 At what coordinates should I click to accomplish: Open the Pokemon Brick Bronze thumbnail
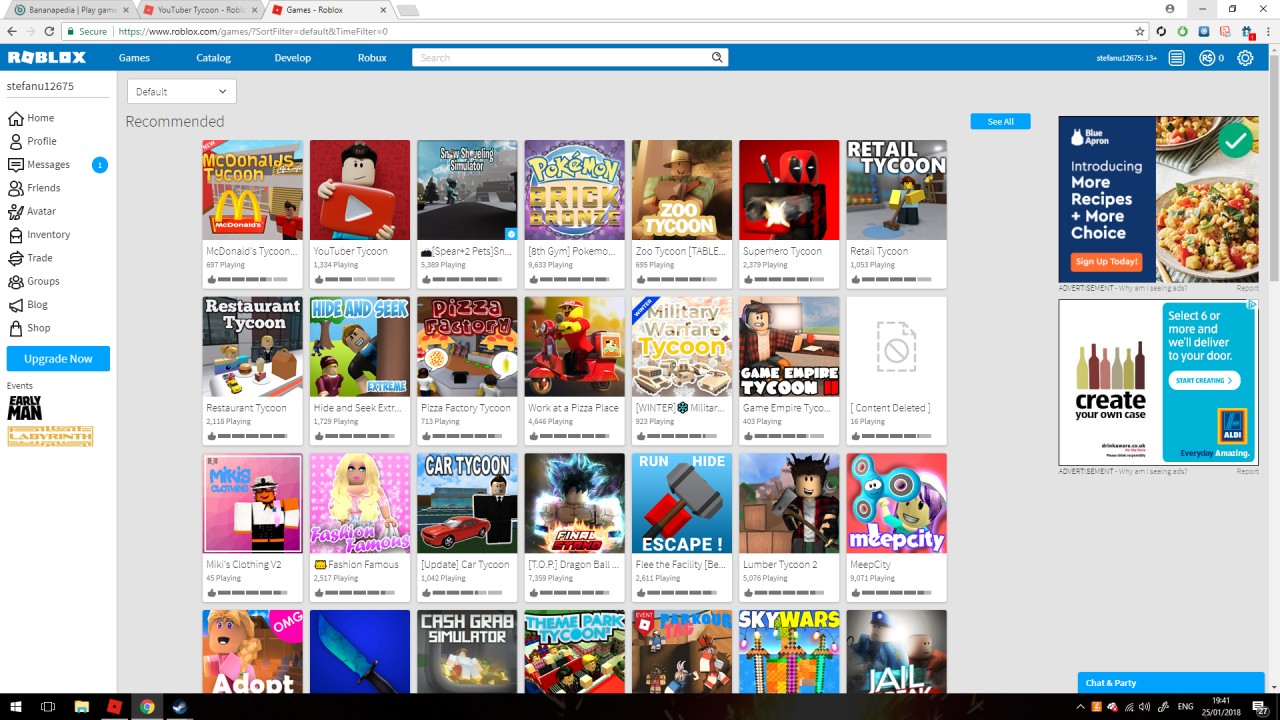coord(574,190)
